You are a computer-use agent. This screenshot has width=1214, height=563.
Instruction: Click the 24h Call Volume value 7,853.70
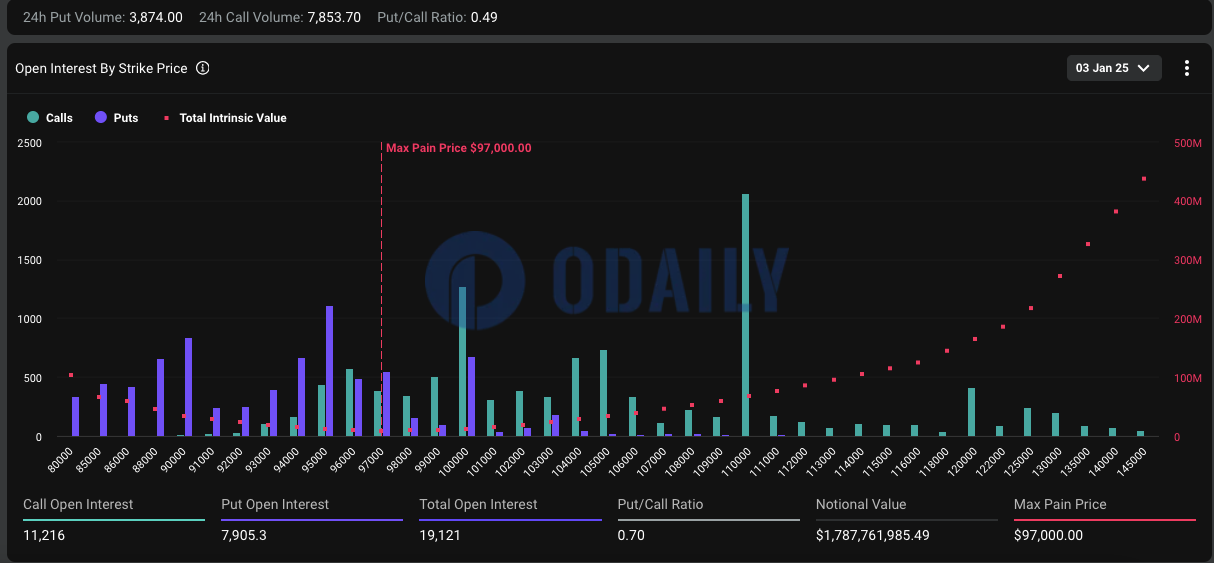tap(332, 18)
